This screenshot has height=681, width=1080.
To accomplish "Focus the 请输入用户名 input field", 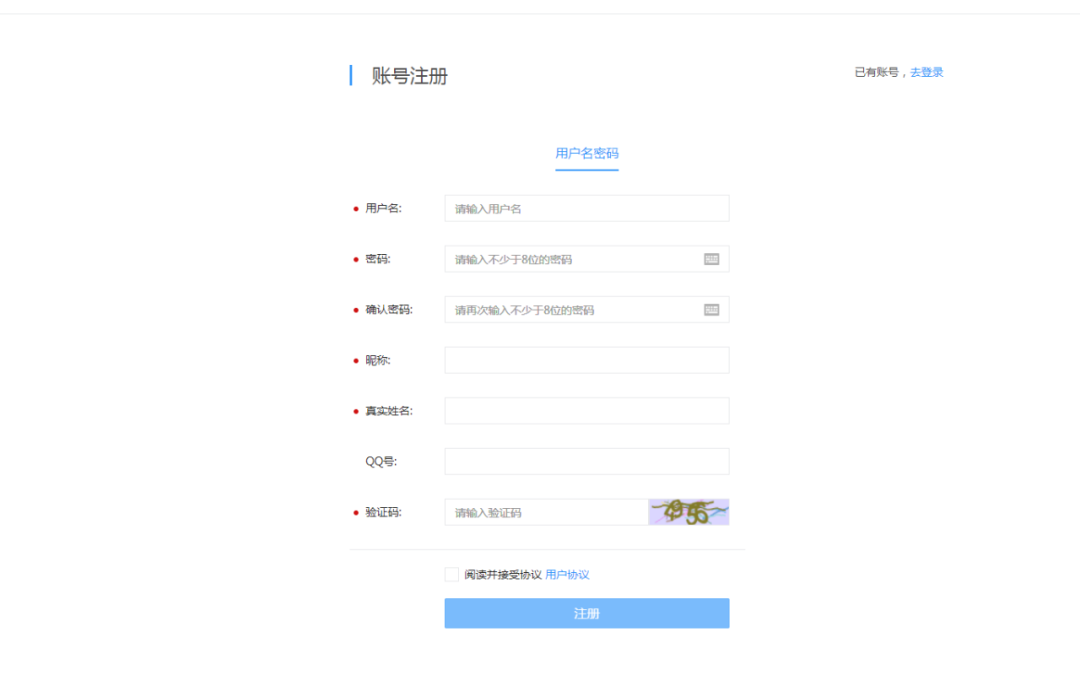I will click(x=587, y=209).
